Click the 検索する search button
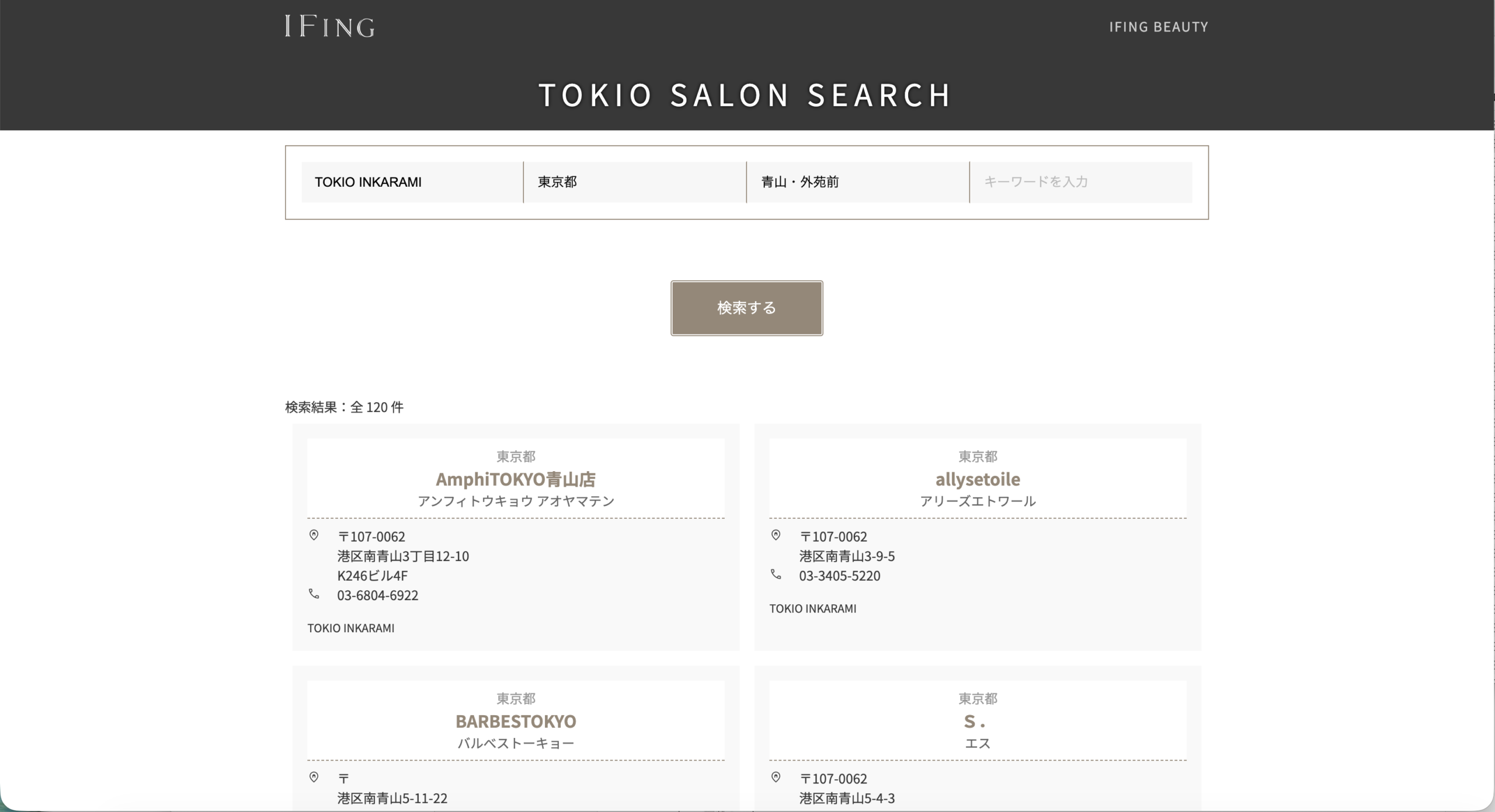The width and height of the screenshot is (1495, 812). click(746, 308)
